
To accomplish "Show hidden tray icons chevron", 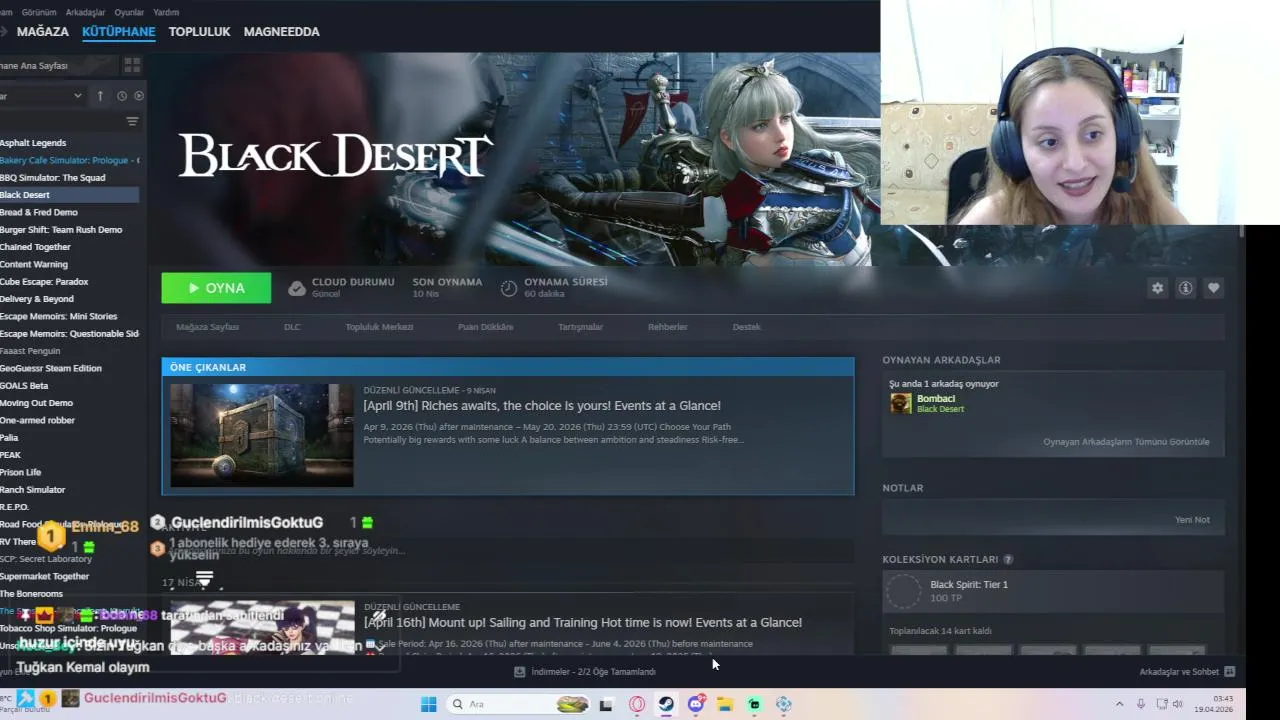I will tap(1120, 704).
